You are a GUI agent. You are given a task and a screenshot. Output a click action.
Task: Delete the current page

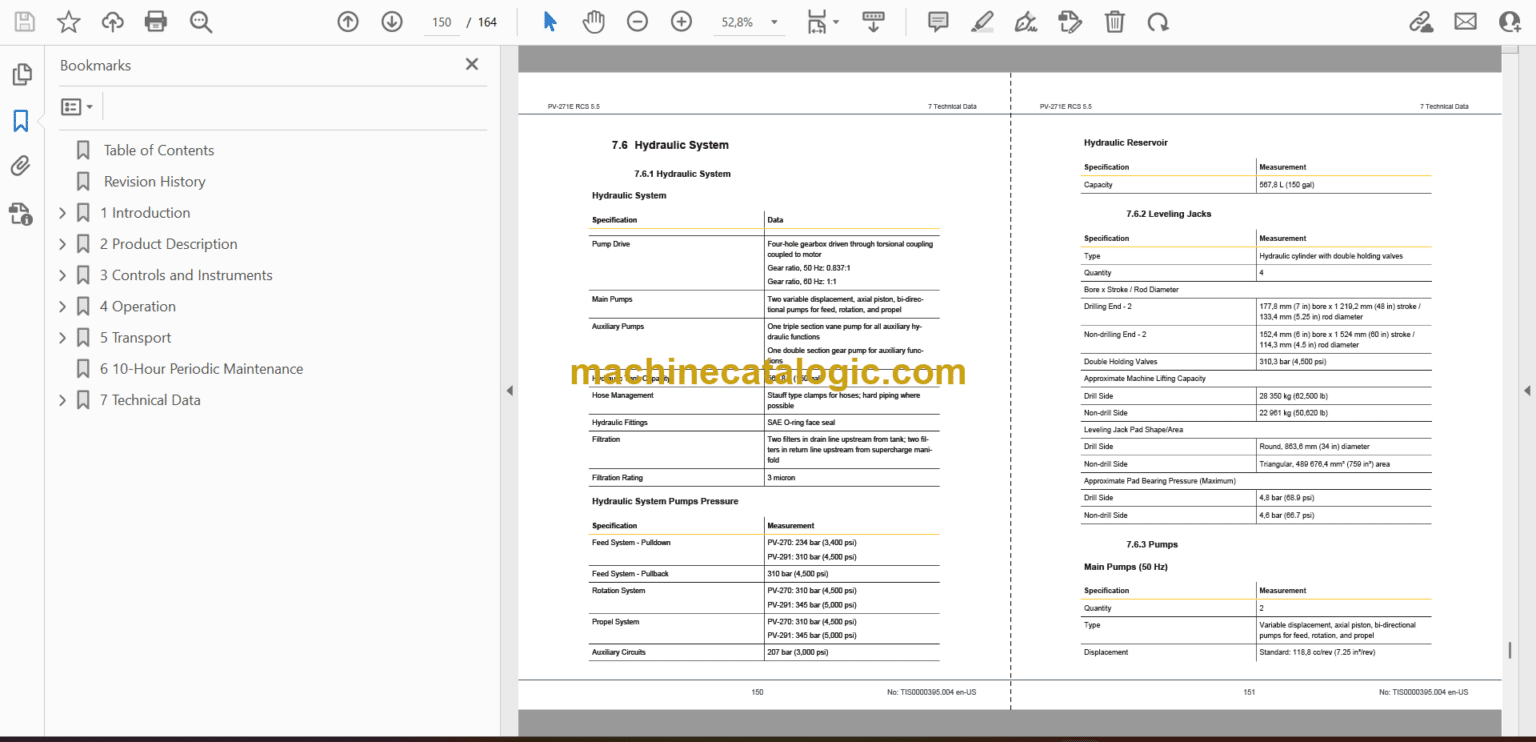pyautogui.click(x=1114, y=21)
